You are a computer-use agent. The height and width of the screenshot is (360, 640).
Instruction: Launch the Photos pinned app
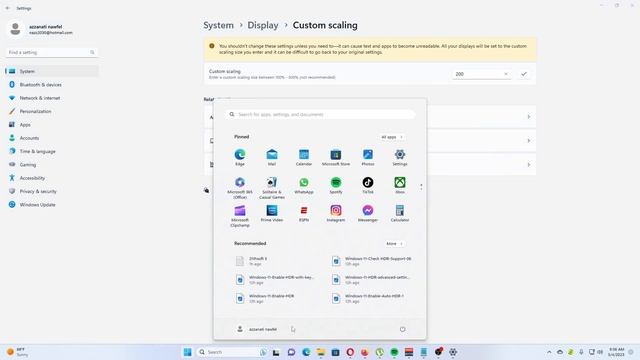pos(368,157)
